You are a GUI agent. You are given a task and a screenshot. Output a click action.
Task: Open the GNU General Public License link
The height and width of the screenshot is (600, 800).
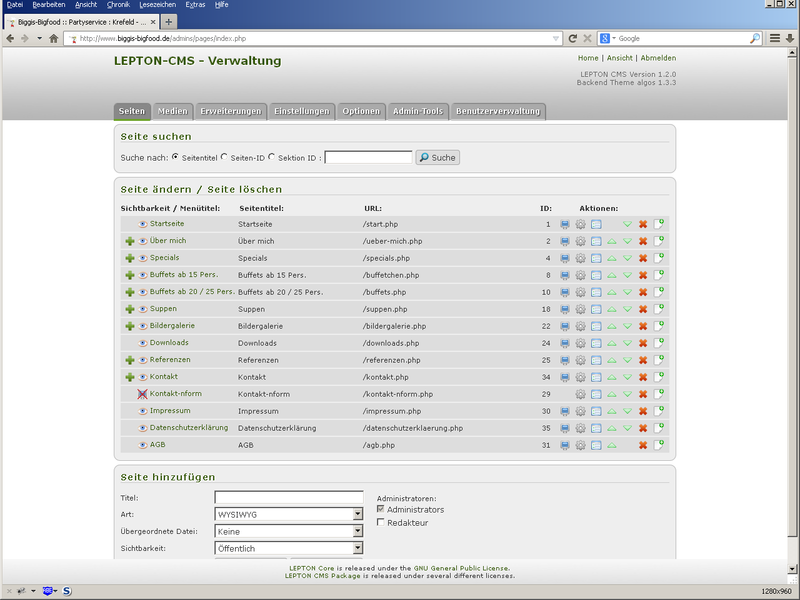click(461, 568)
